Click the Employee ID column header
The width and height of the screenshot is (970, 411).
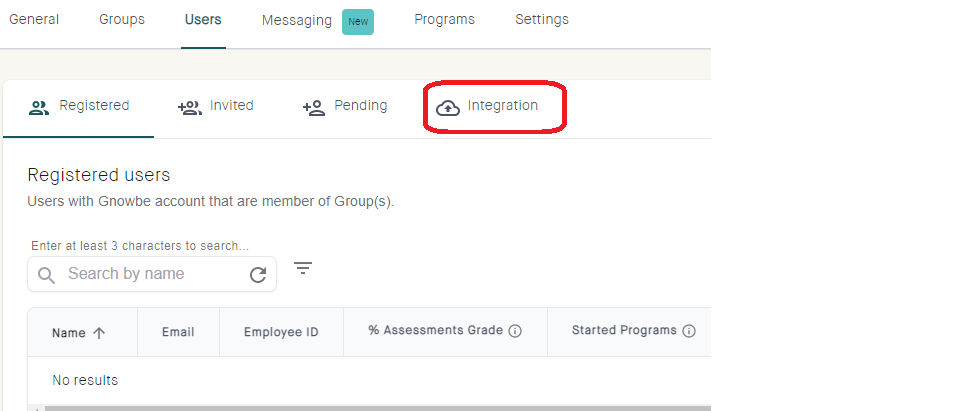[x=281, y=332]
